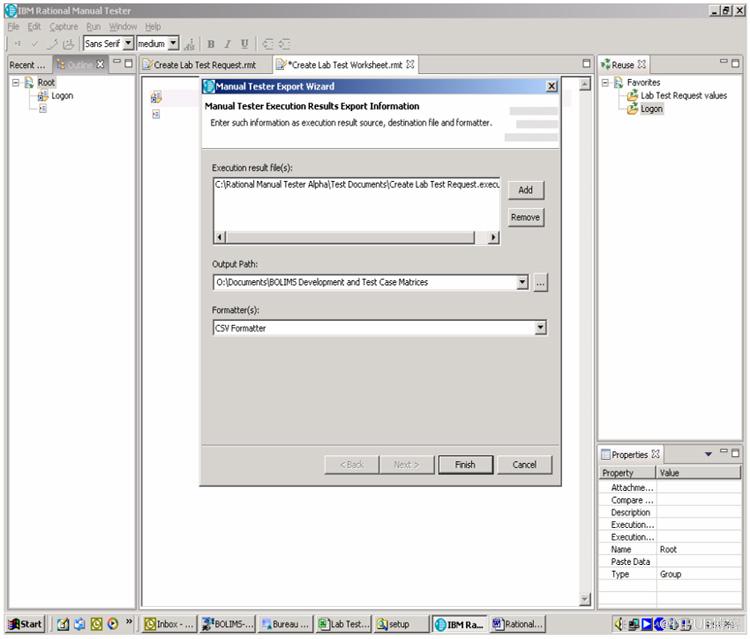
Task: Maximize the editor area
Action: tap(586, 64)
